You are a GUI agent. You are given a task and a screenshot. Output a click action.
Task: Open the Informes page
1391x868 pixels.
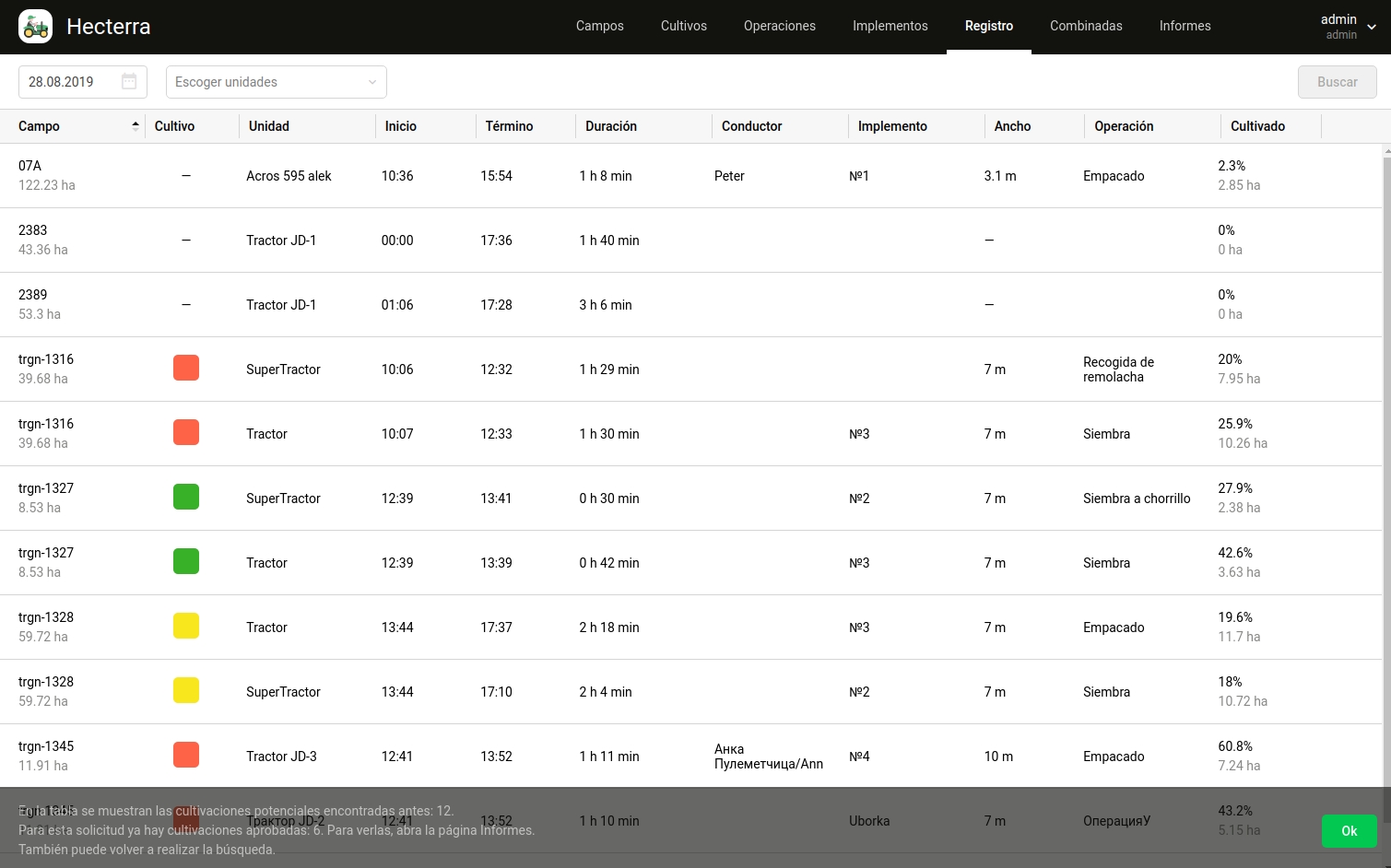point(1185,26)
